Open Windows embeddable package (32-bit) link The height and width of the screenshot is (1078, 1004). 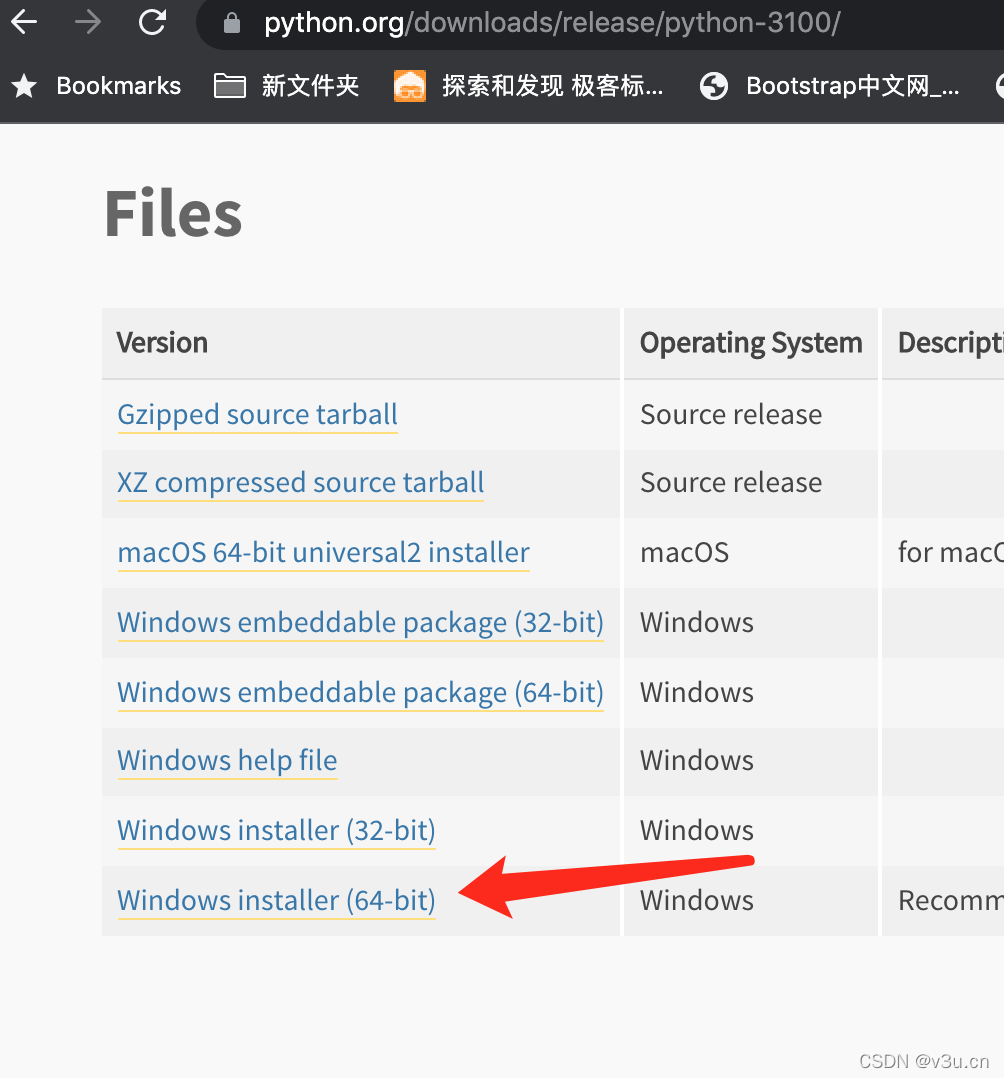click(x=360, y=622)
